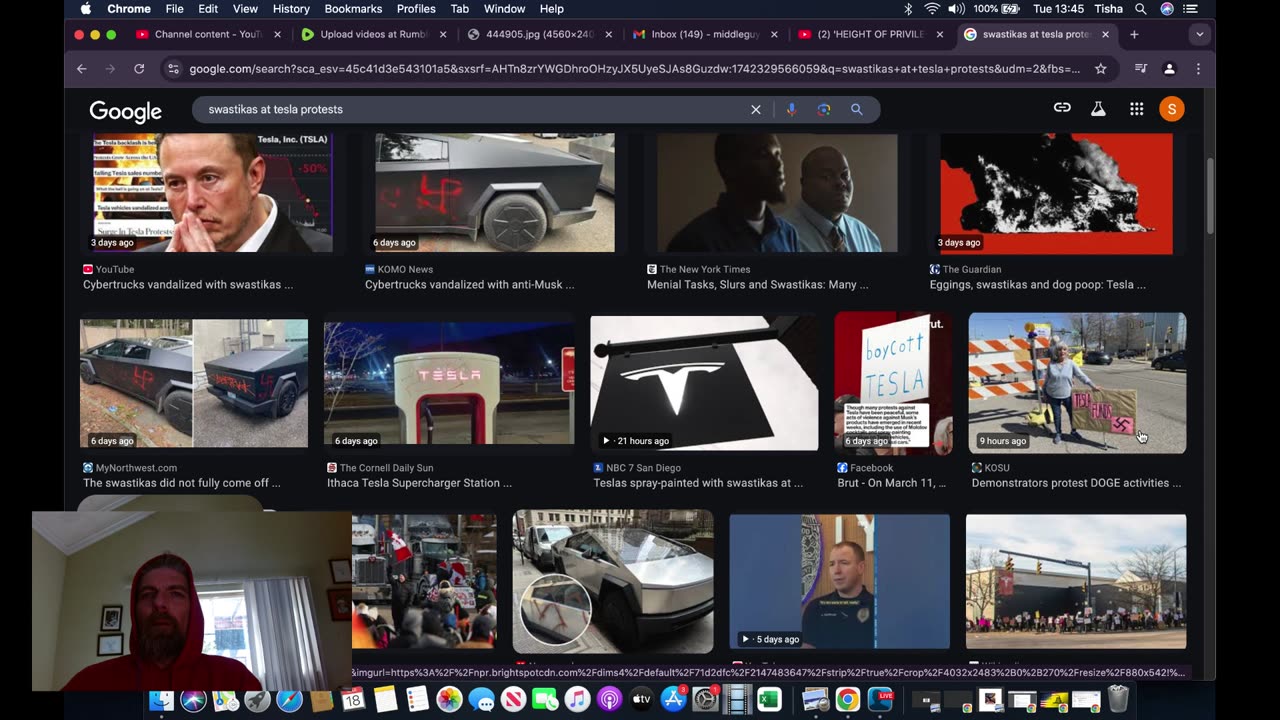
Task: Click the page vertical scrollbar
Action: pyautogui.click(x=1210, y=195)
